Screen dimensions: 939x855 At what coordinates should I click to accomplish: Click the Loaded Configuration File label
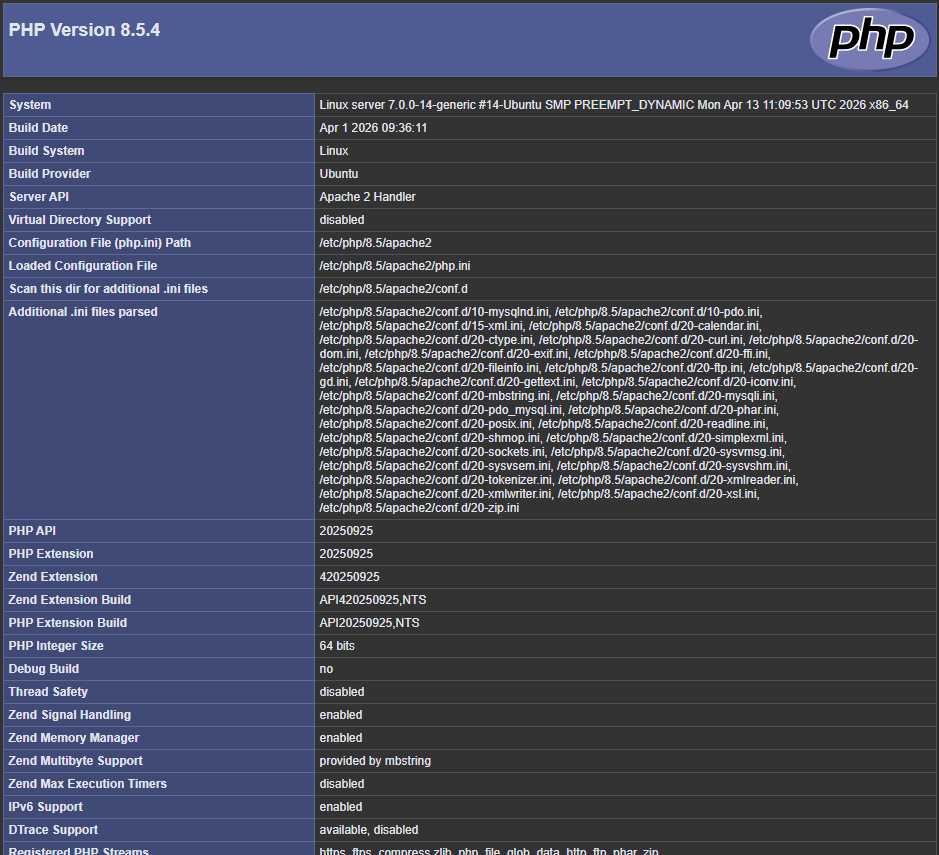pos(83,266)
